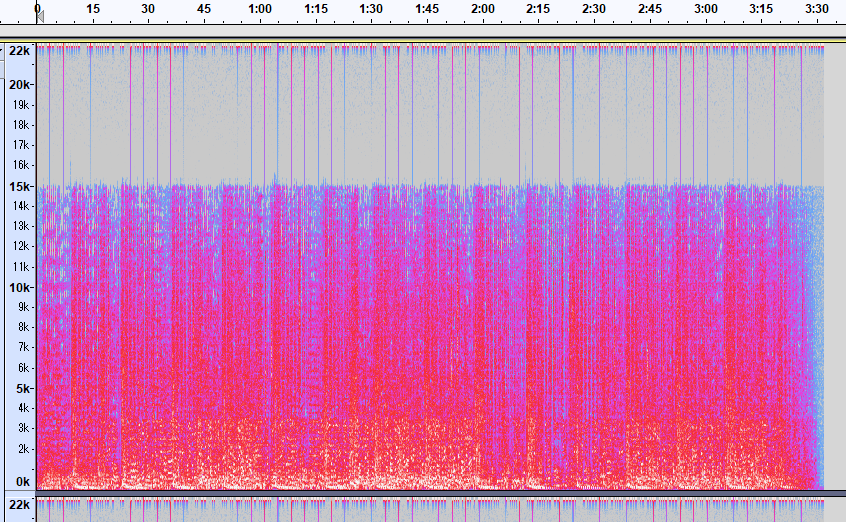846x522 pixels.
Task: Click the 18k label on the frequency scale
Action: [x=21, y=125]
